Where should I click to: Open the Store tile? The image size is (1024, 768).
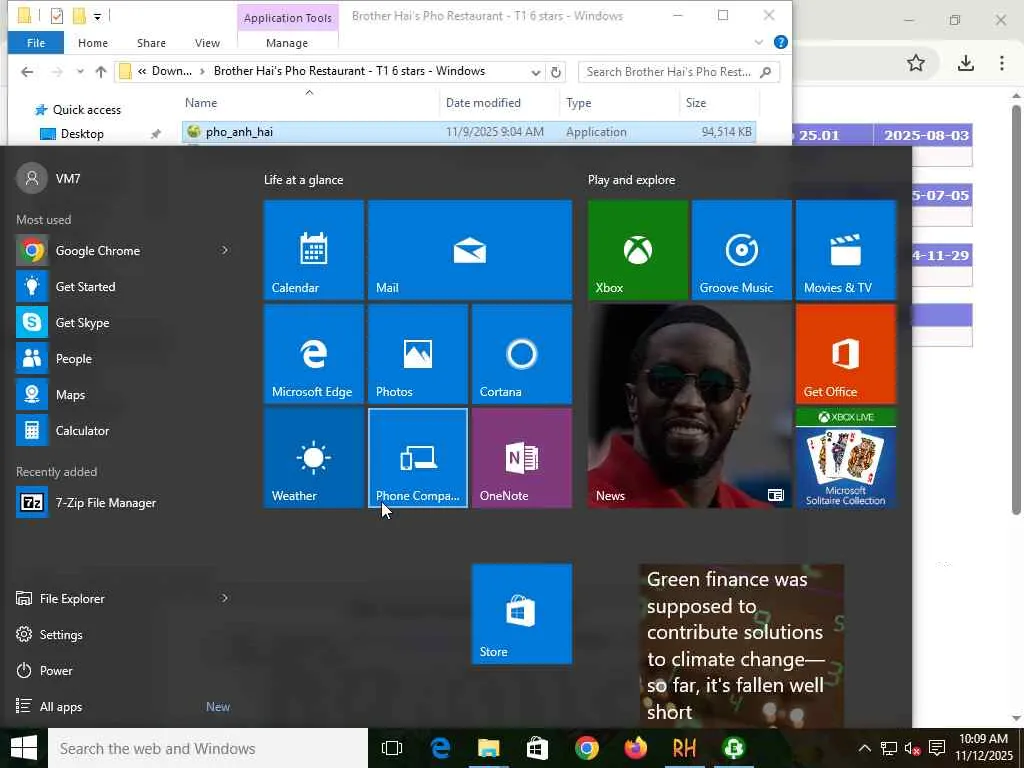pos(522,614)
